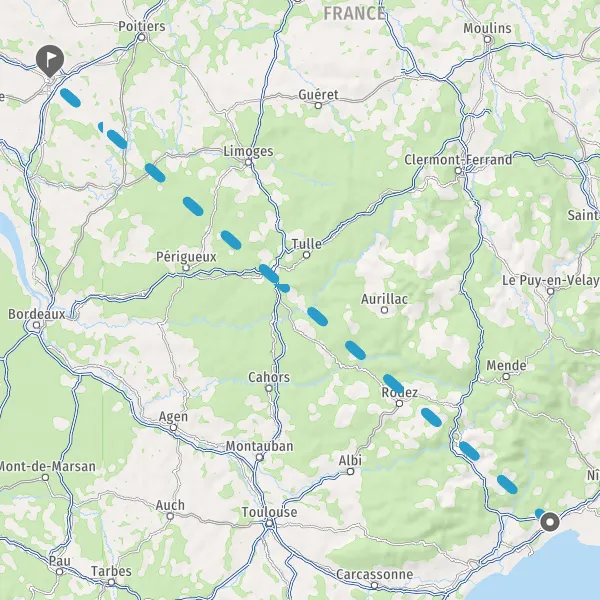Click the Mende city label
Image resolution: width=600 pixels, height=600 pixels.
(x=506, y=365)
